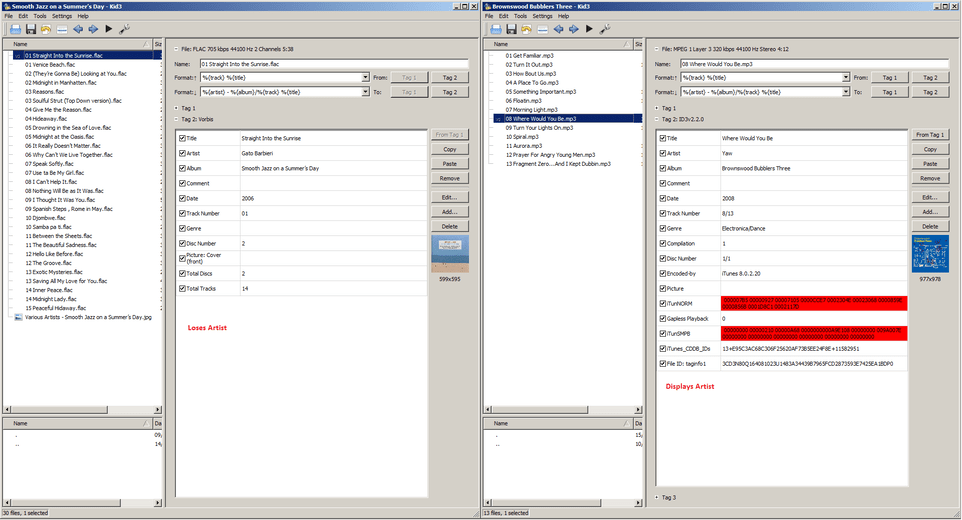This screenshot has width=962, height=520.
Task: Create playlist icon in Brownswood Bubblers window
Action: 542,29
